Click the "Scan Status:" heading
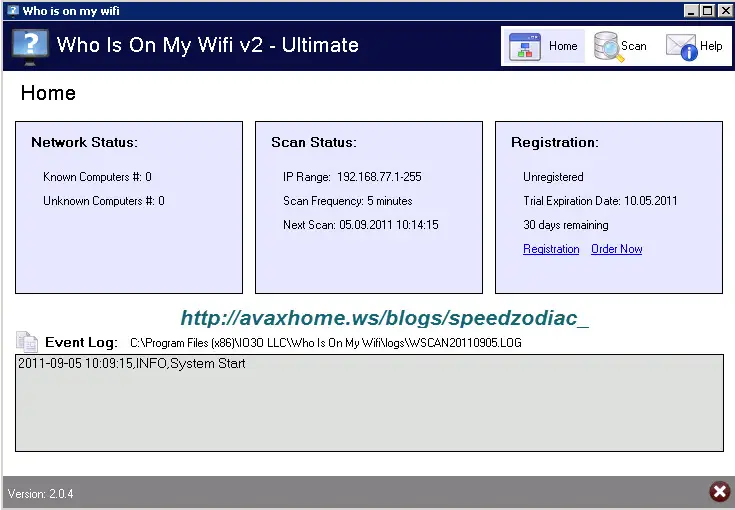The width and height of the screenshot is (735, 510). tap(314, 142)
